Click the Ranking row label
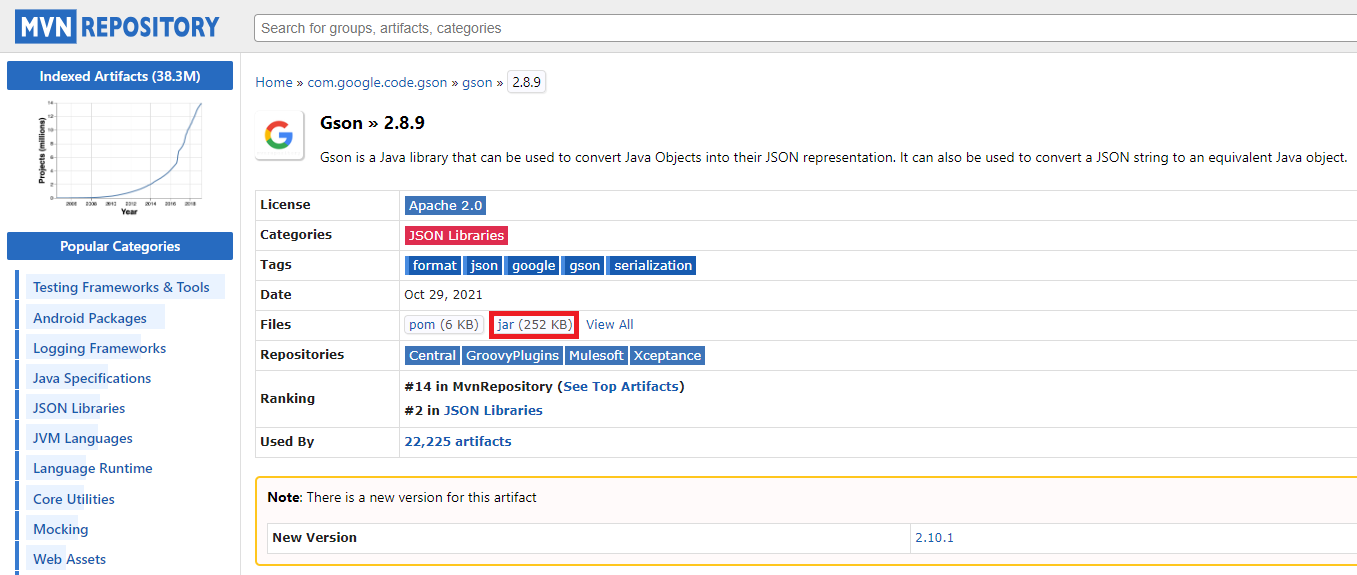Viewport: 1357px width, 575px height. coord(288,398)
